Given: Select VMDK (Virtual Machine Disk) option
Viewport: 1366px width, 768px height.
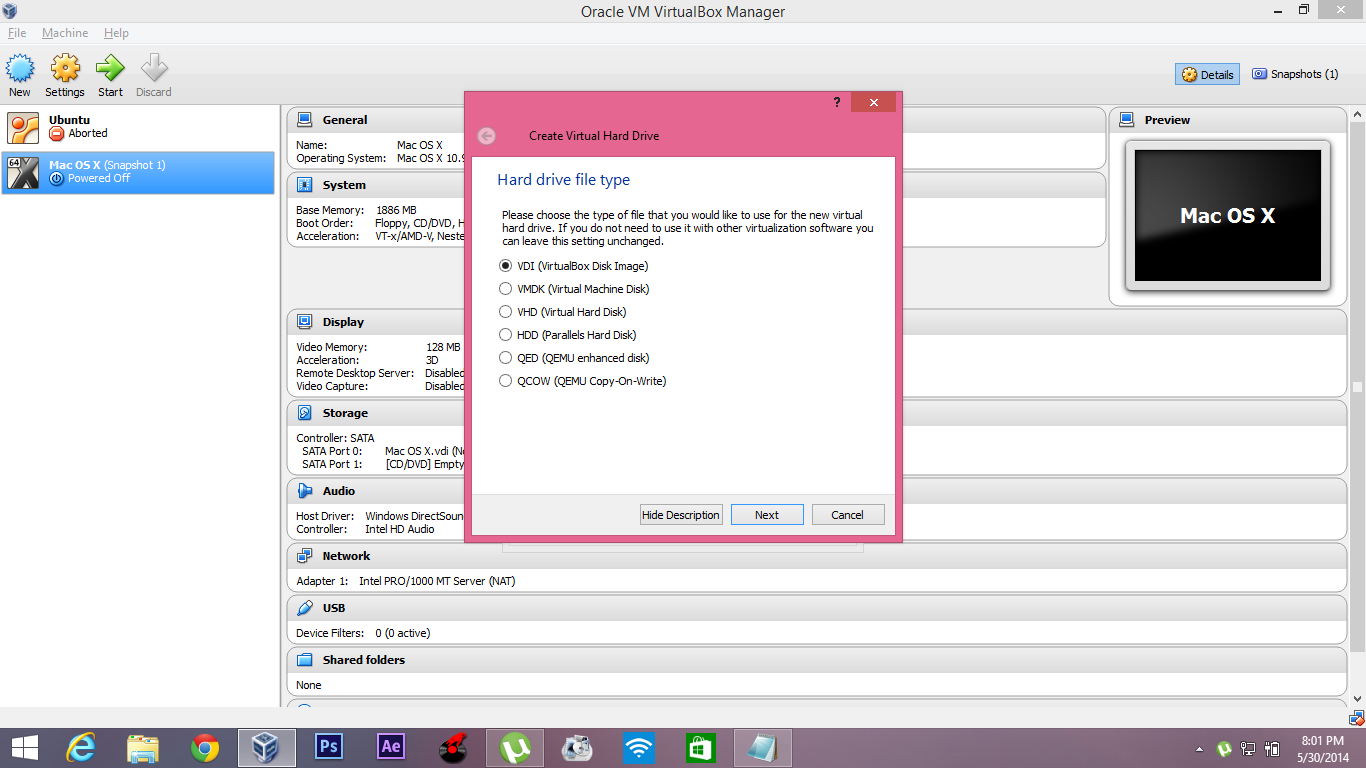Looking at the screenshot, I should (x=574, y=289).
